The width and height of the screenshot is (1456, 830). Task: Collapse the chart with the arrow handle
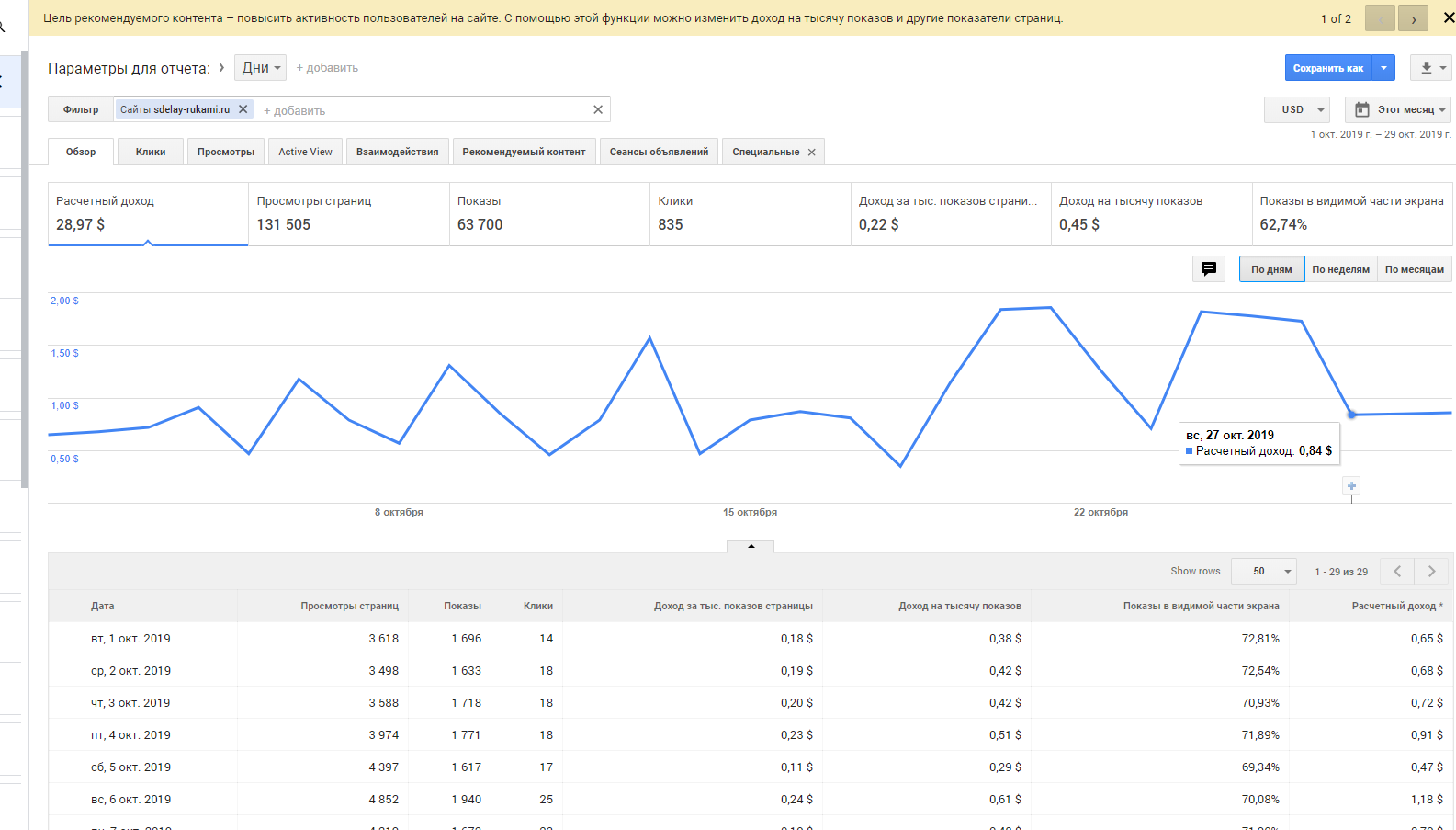[x=751, y=546]
